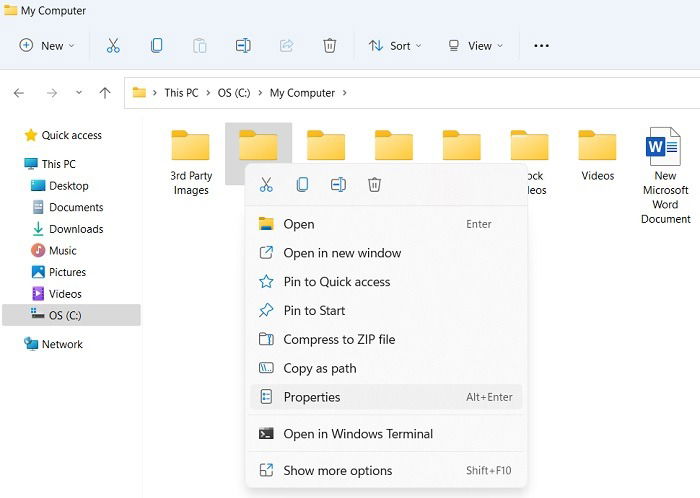Click the Delete trash icon in context menu

point(374,184)
